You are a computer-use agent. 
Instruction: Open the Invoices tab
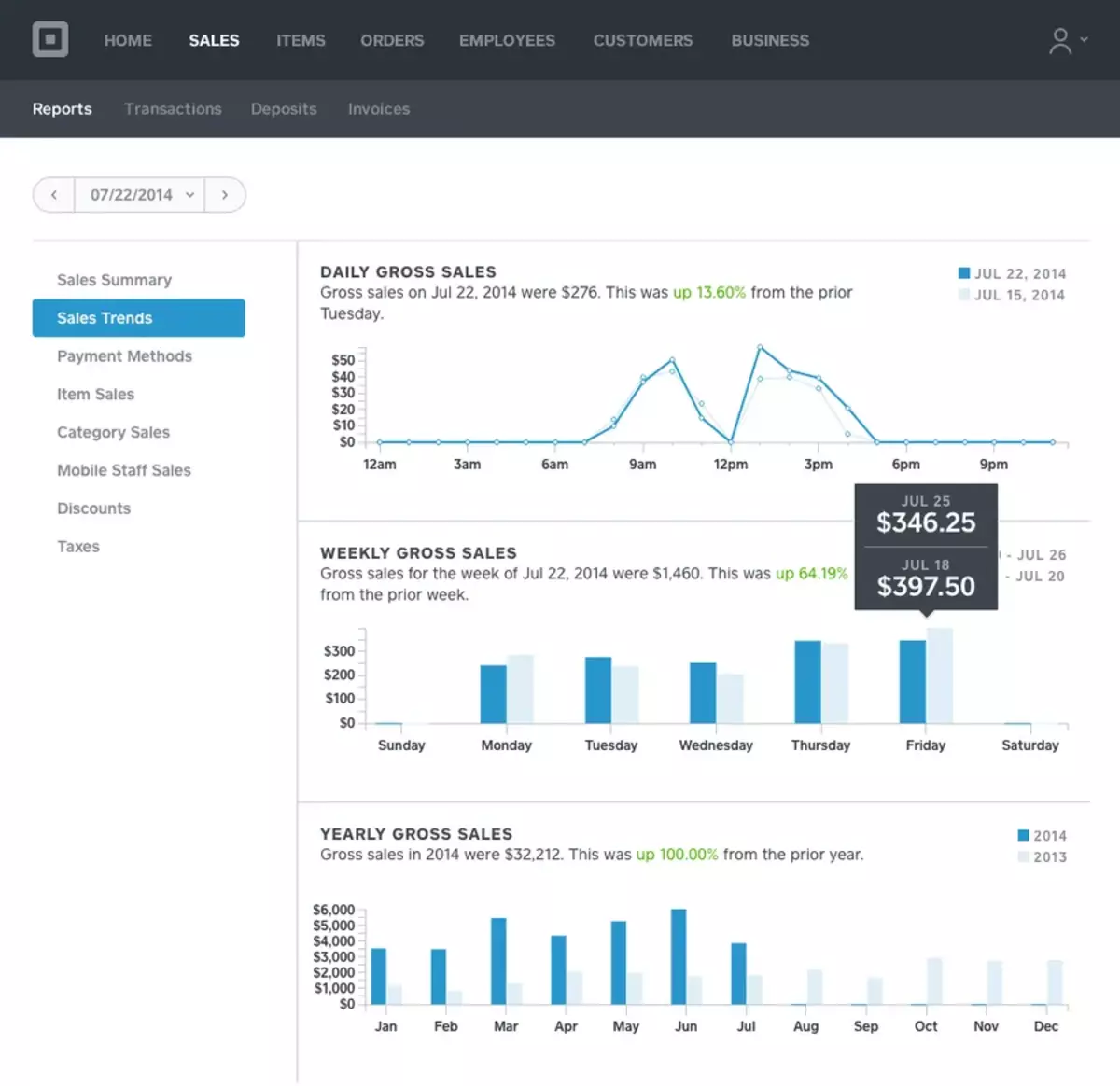[x=379, y=109]
